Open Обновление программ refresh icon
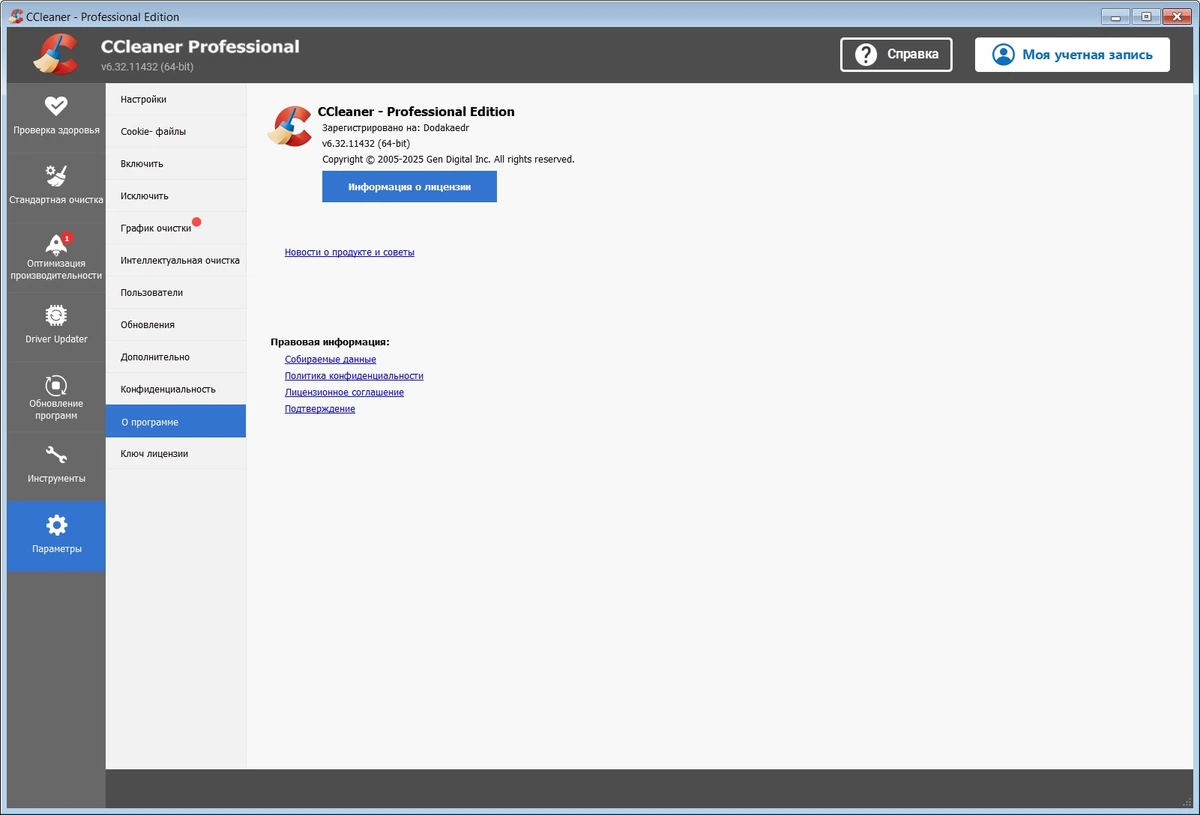Image resolution: width=1200 pixels, height=815 pixels. 56,385
